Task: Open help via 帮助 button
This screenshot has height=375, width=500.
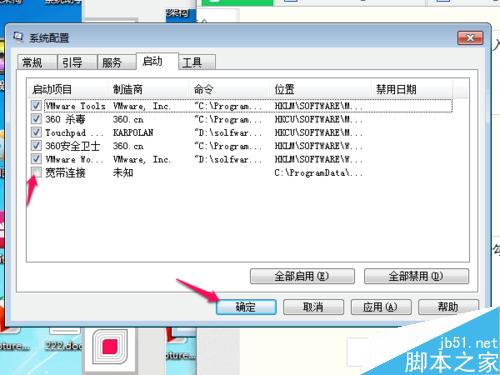Action: pyautogui.click(x=448, y=307)
